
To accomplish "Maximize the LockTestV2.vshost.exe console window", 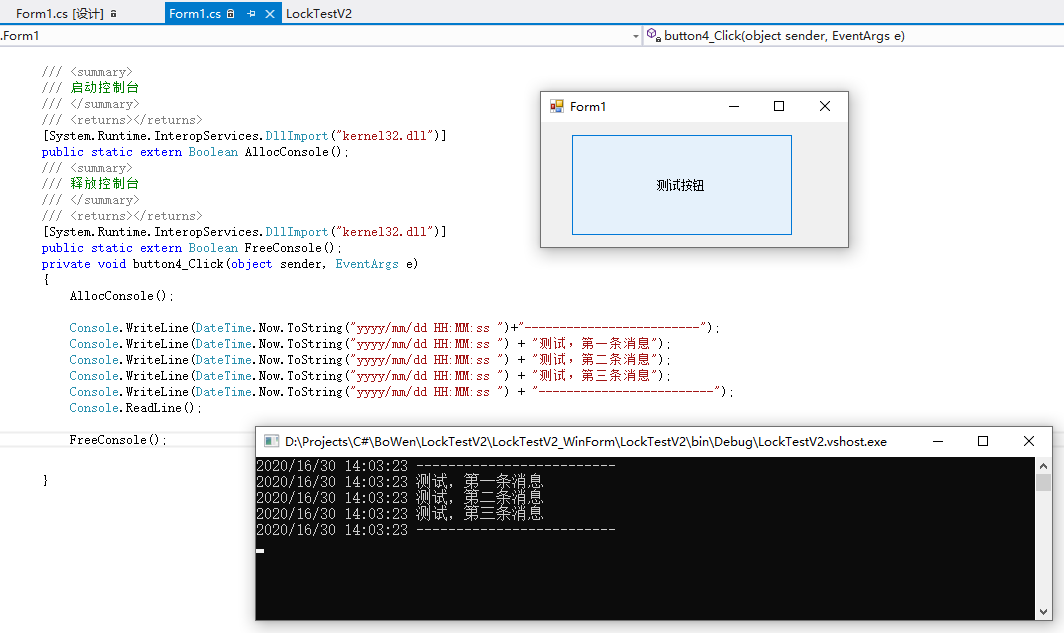I will (983, 442).
